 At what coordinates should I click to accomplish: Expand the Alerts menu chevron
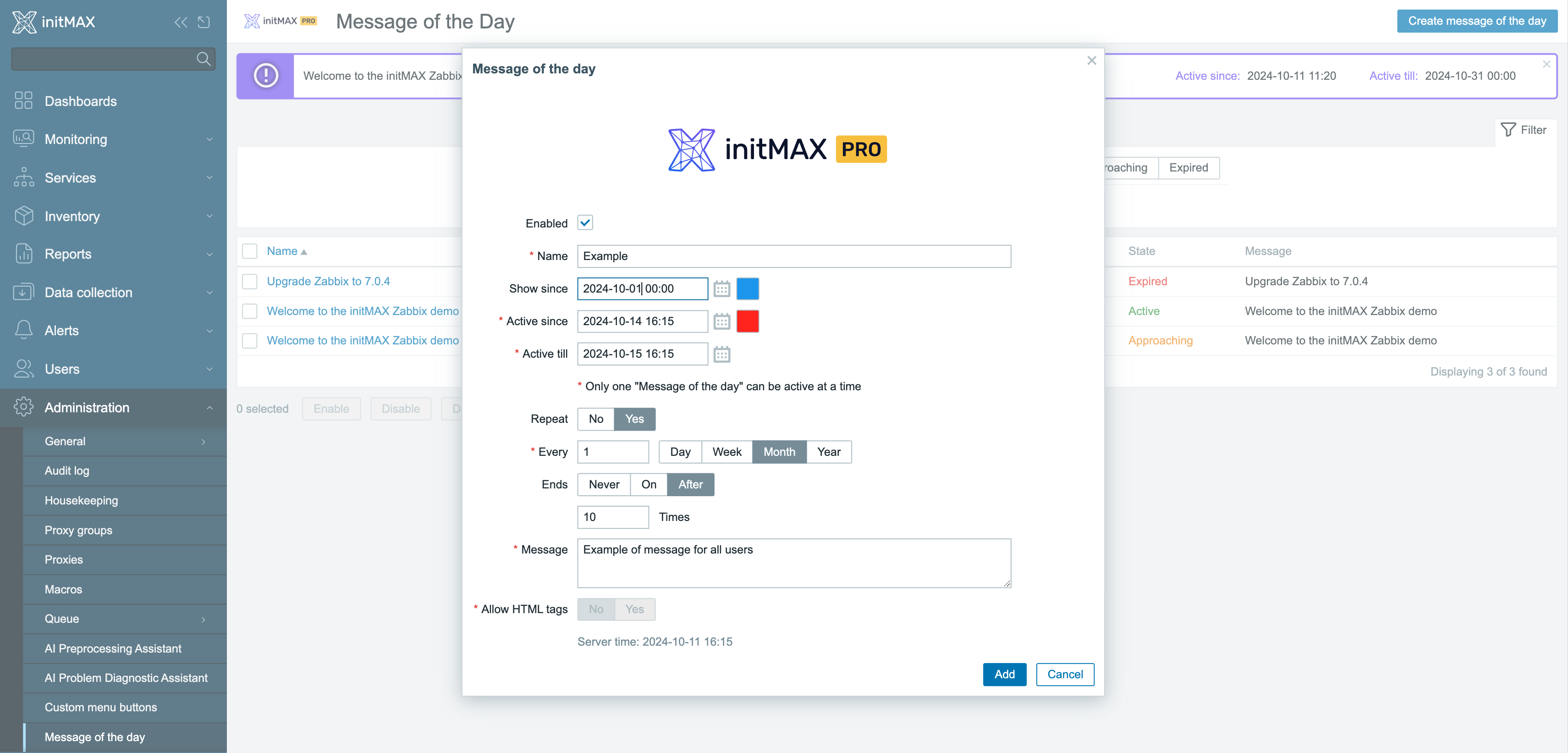tap(209, 331)
